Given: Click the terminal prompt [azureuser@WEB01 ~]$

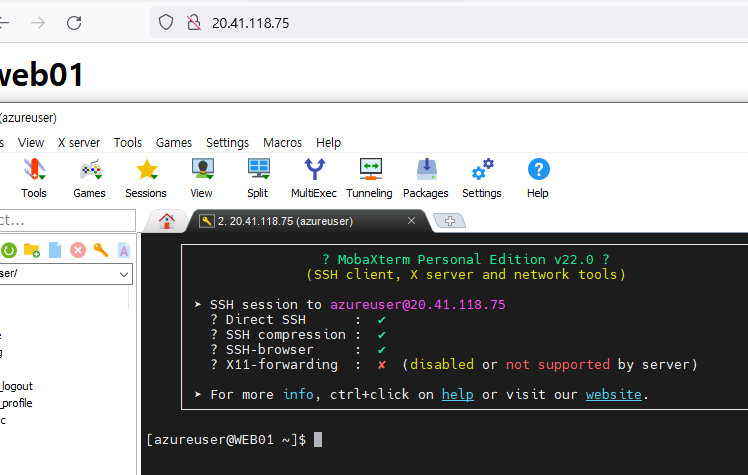Looking at the screenshot, I should [x=226, y=439].
